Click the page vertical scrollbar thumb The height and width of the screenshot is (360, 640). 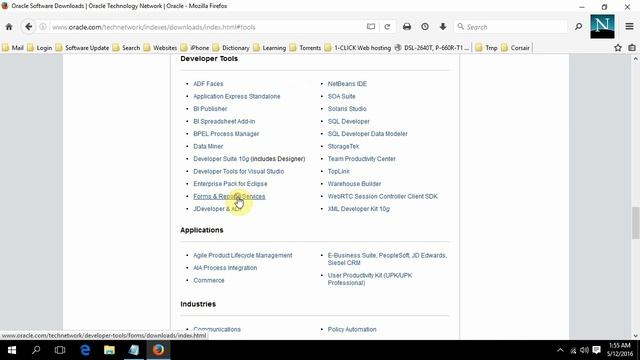click(636, 223)
